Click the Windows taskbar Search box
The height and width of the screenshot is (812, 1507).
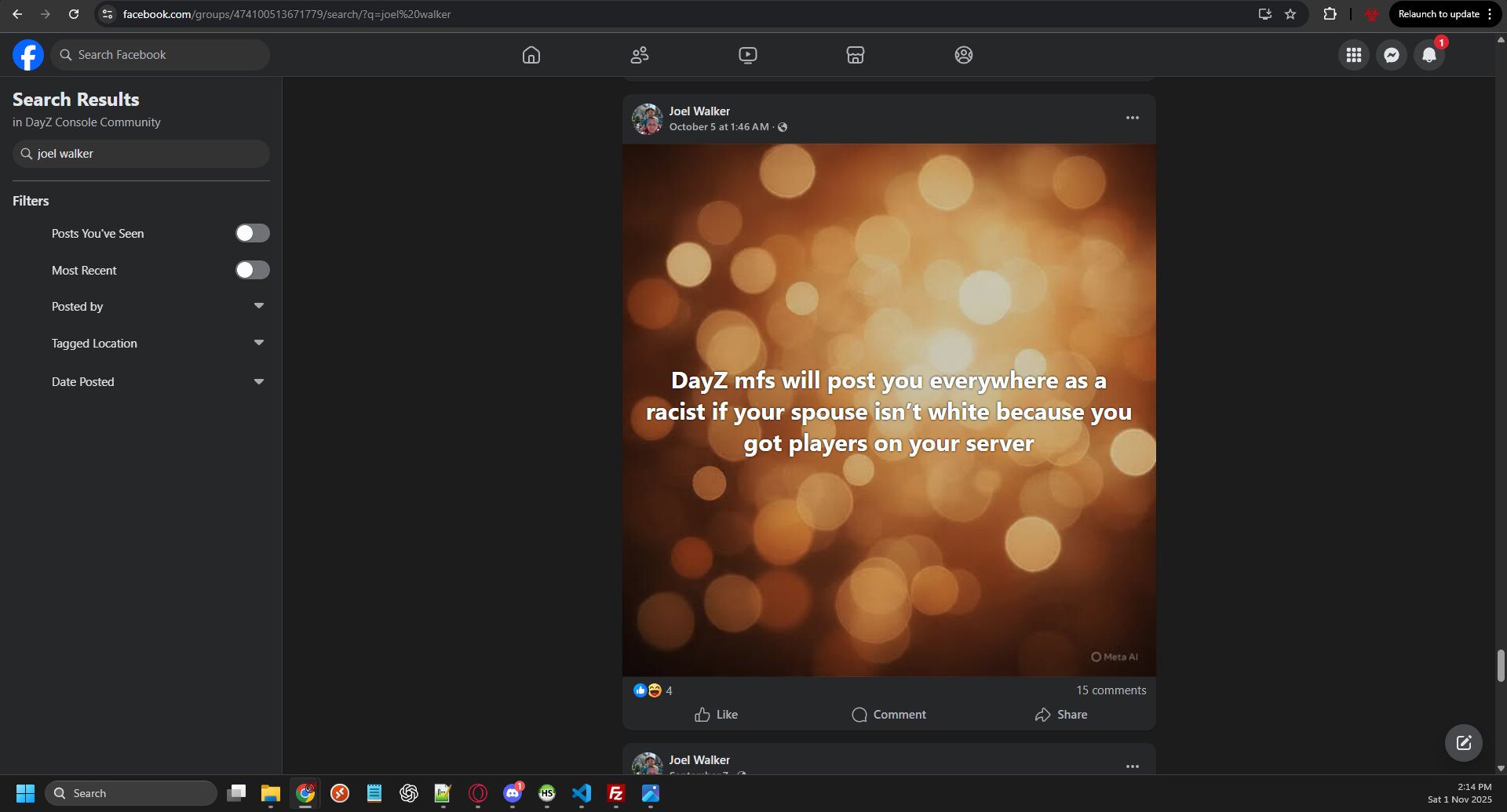pyautogui.click(x=131, y=793)
